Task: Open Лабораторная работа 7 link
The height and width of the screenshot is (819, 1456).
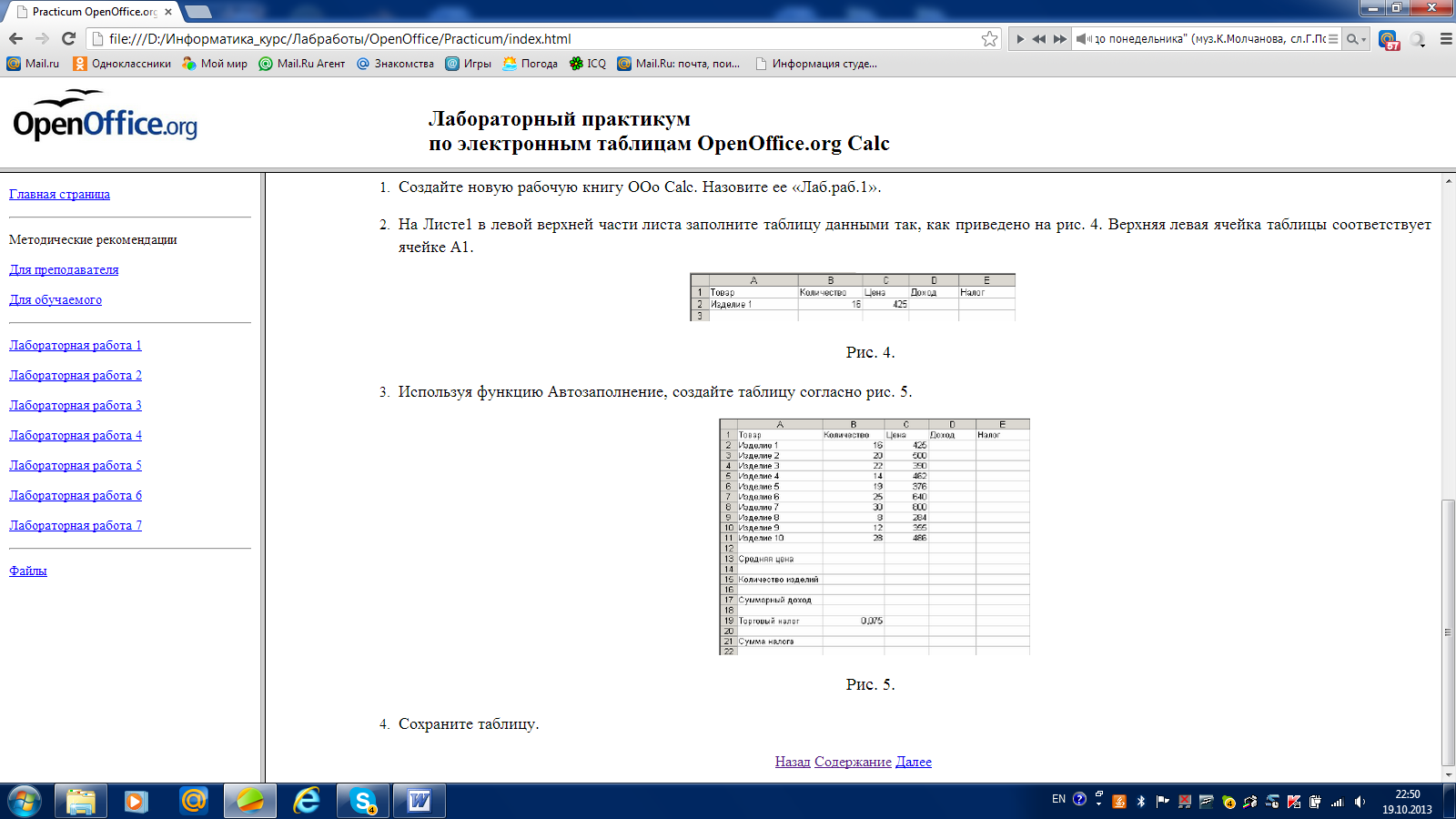Action: (76, 525)
